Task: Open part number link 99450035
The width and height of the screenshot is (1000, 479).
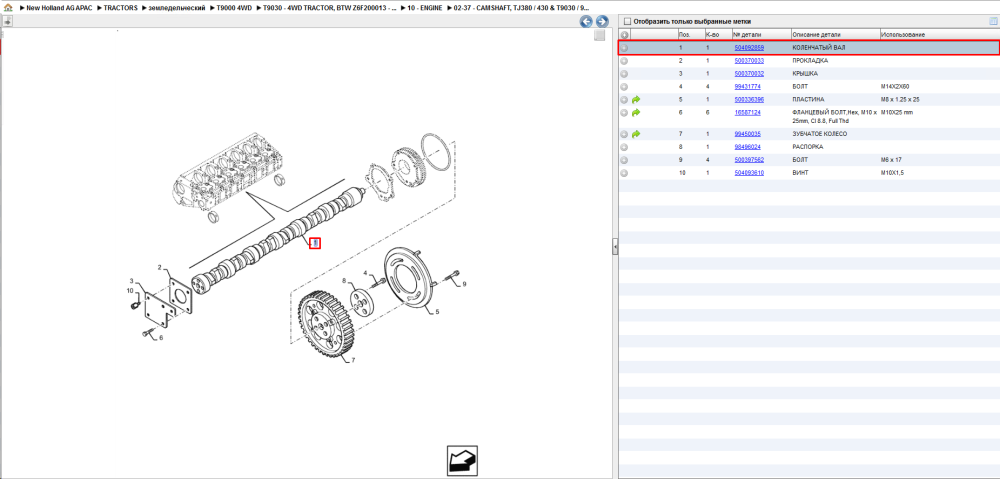Action: 747,134
